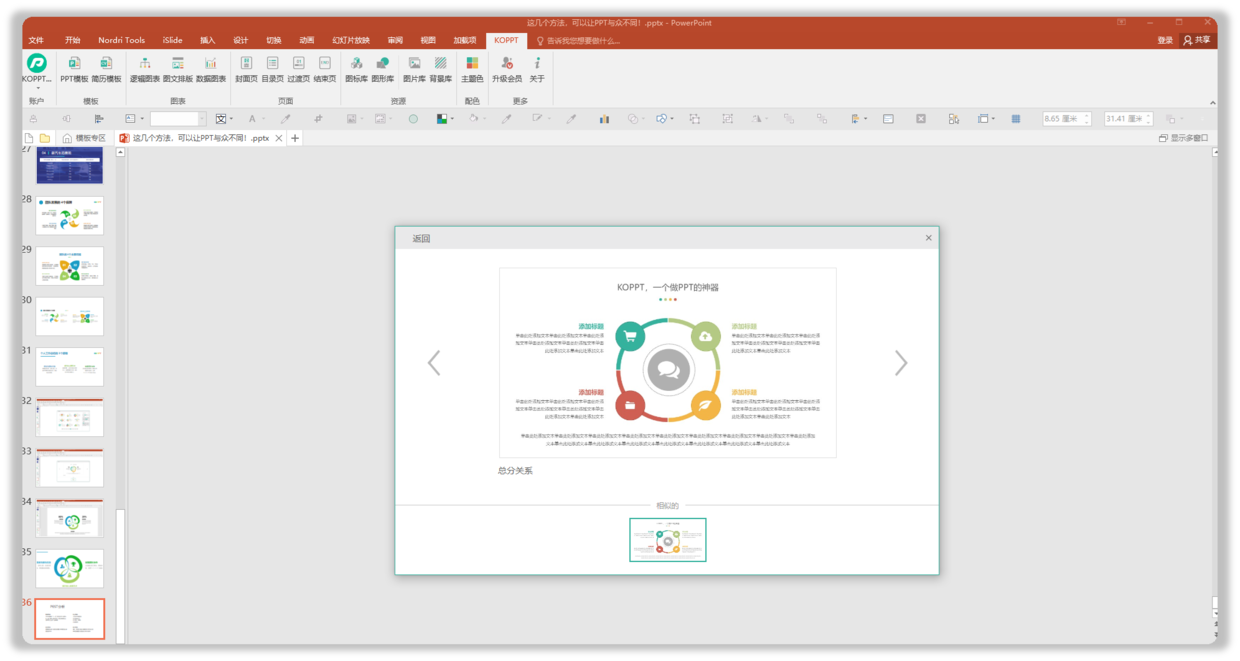The width and height of the screenshot is (1240, 661).
Task: Close the 这几个方法 pptx document tab
Action: (x=279, y=138)
